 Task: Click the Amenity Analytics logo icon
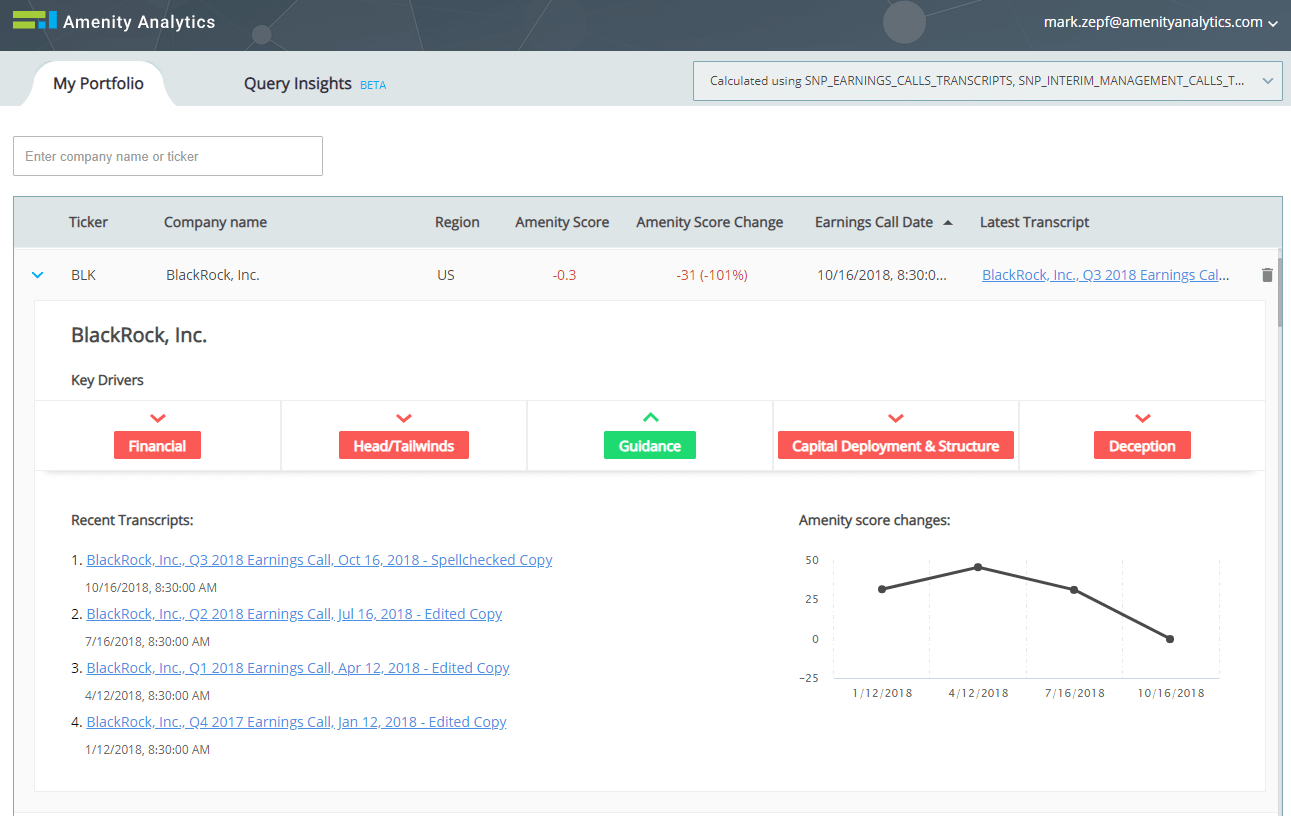click(35, 20)
